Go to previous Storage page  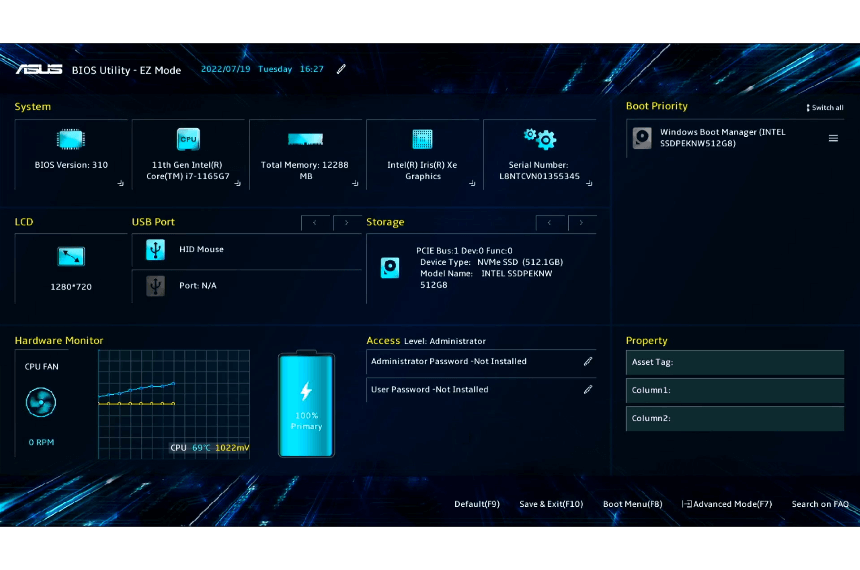click(x=550, y=223)
